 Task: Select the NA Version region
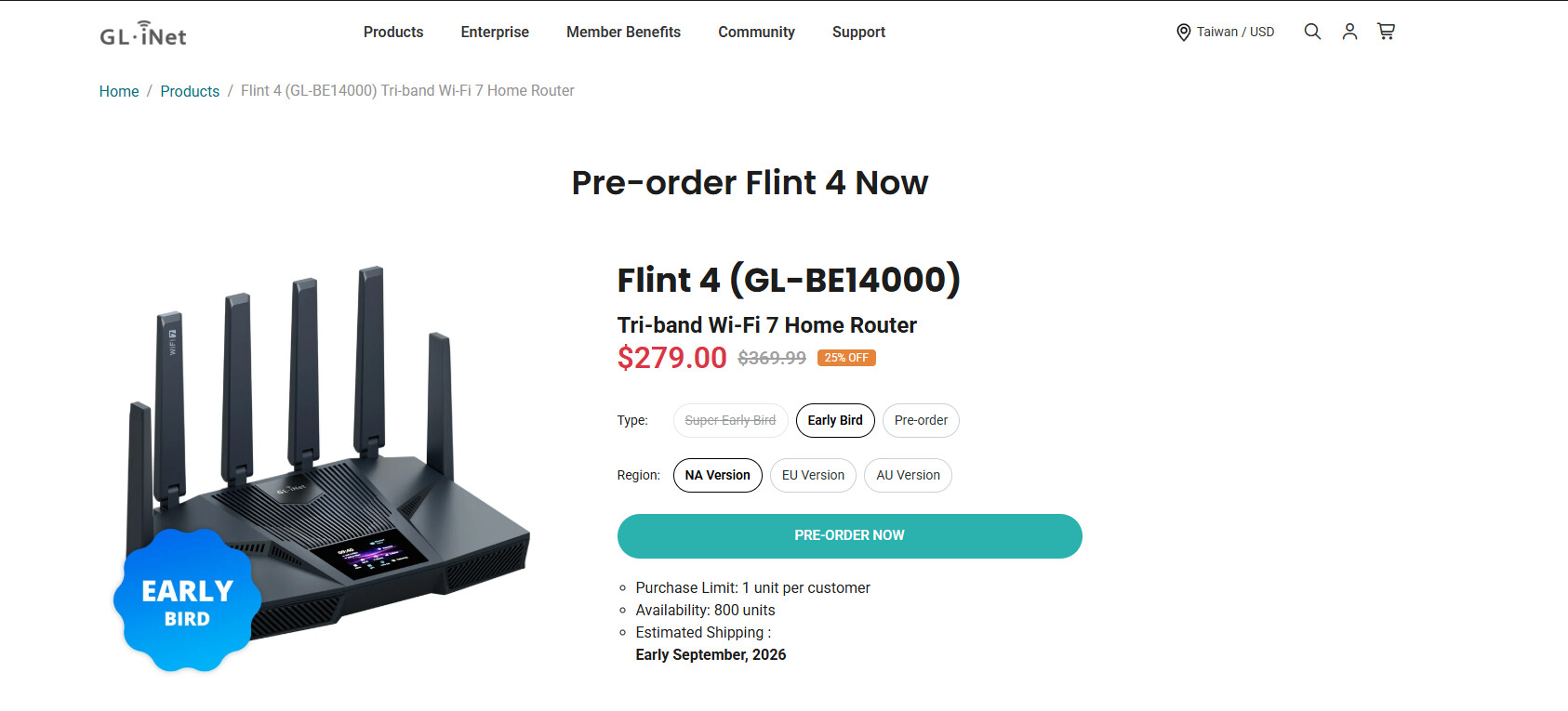coord(717,475)
